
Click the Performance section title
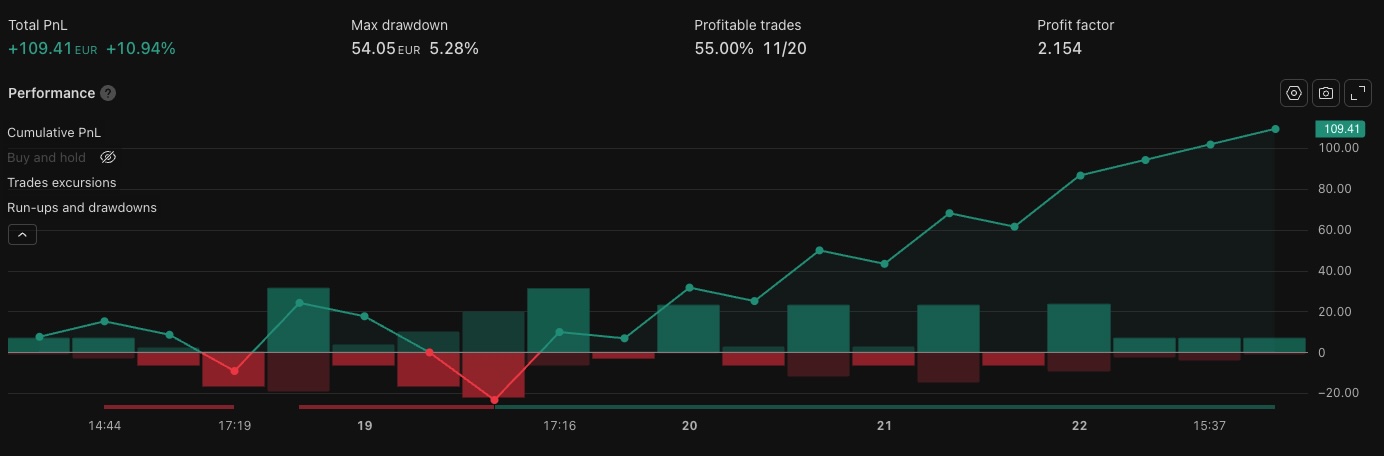click(x=51, y=93)
